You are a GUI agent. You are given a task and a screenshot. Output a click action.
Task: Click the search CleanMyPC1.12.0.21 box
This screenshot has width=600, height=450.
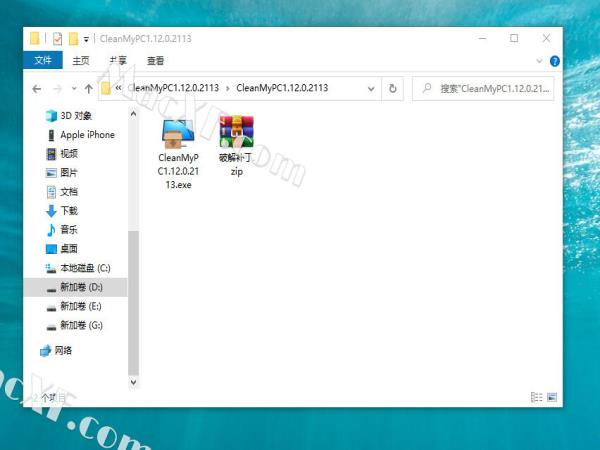[483, 89]
